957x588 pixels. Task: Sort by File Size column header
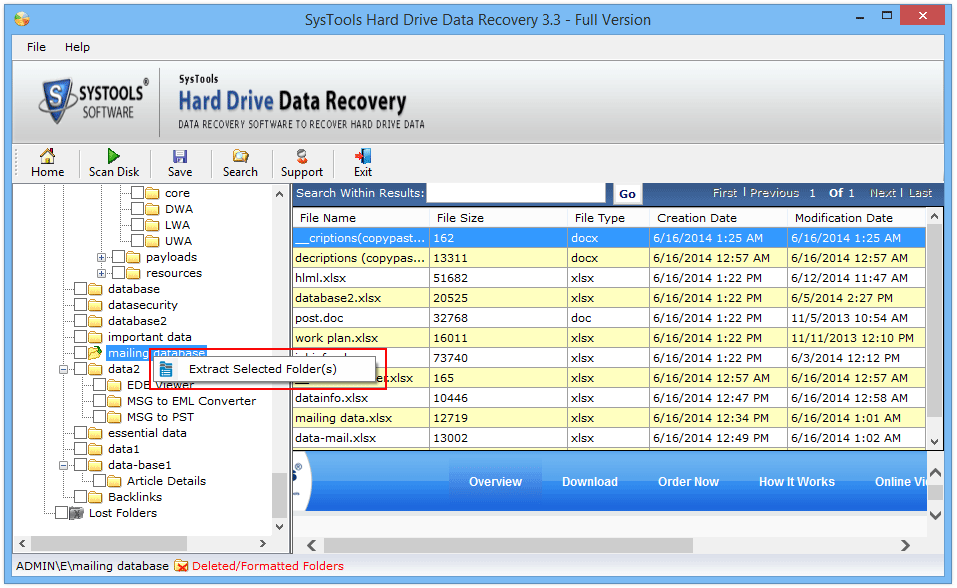[499, 218]
